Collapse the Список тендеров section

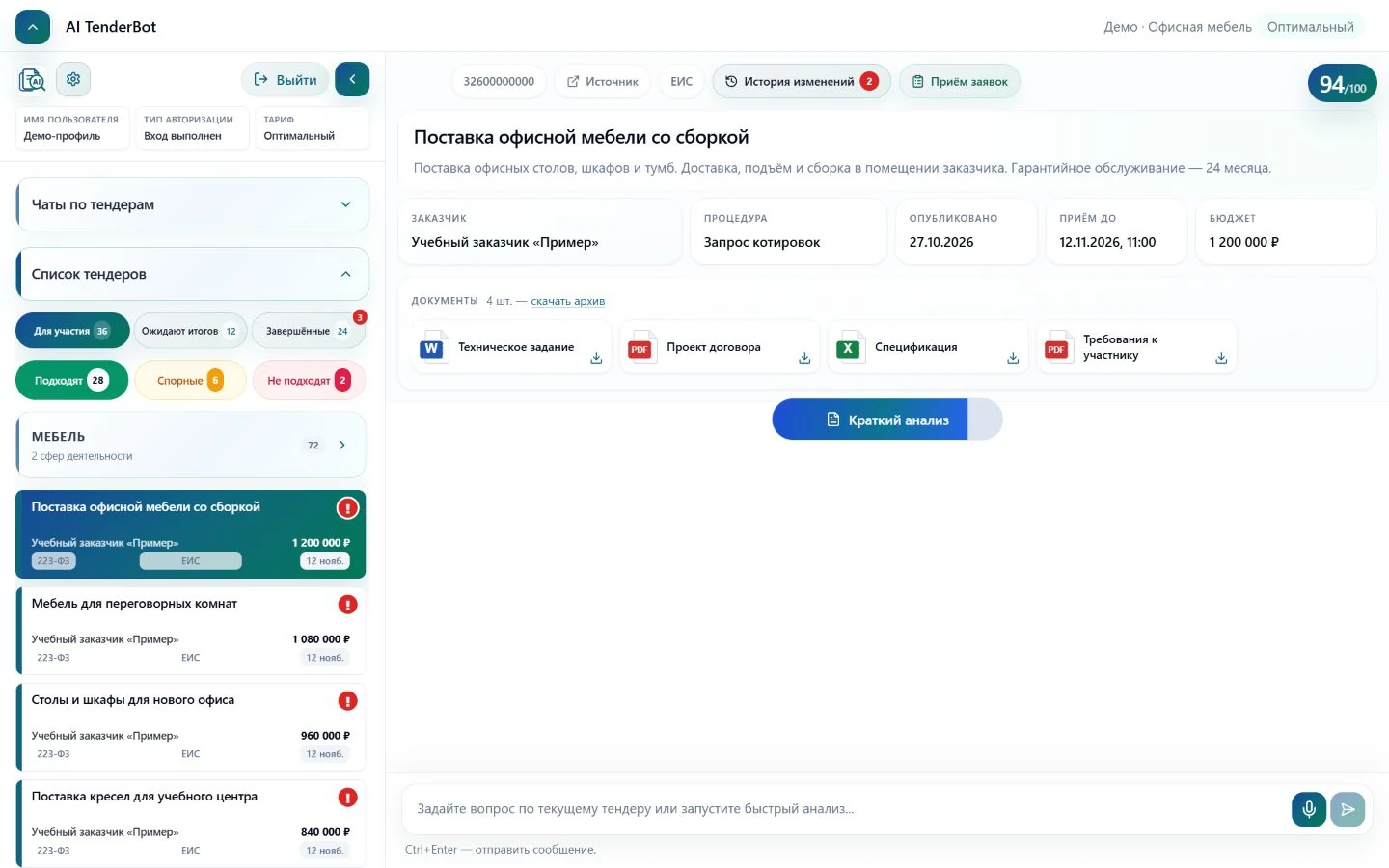(192, 274)
